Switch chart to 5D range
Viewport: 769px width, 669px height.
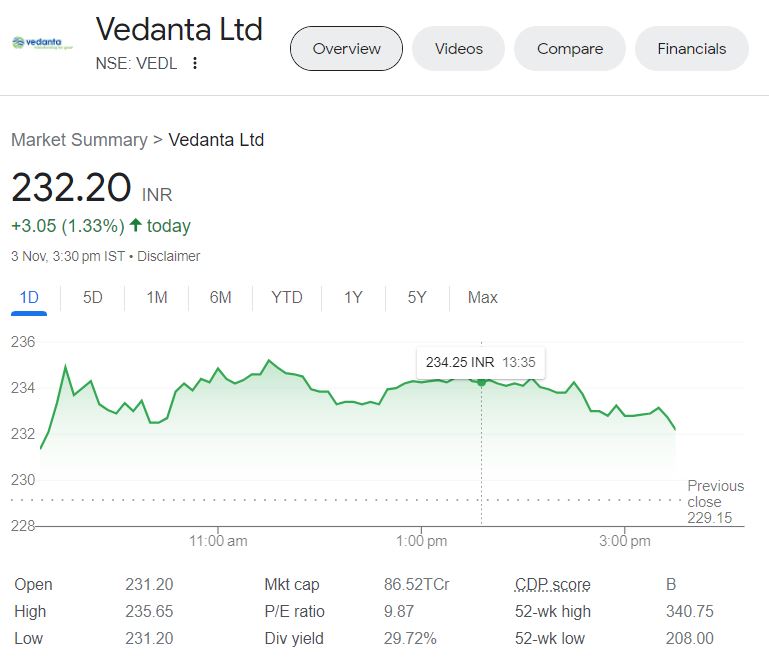point(93,297)
